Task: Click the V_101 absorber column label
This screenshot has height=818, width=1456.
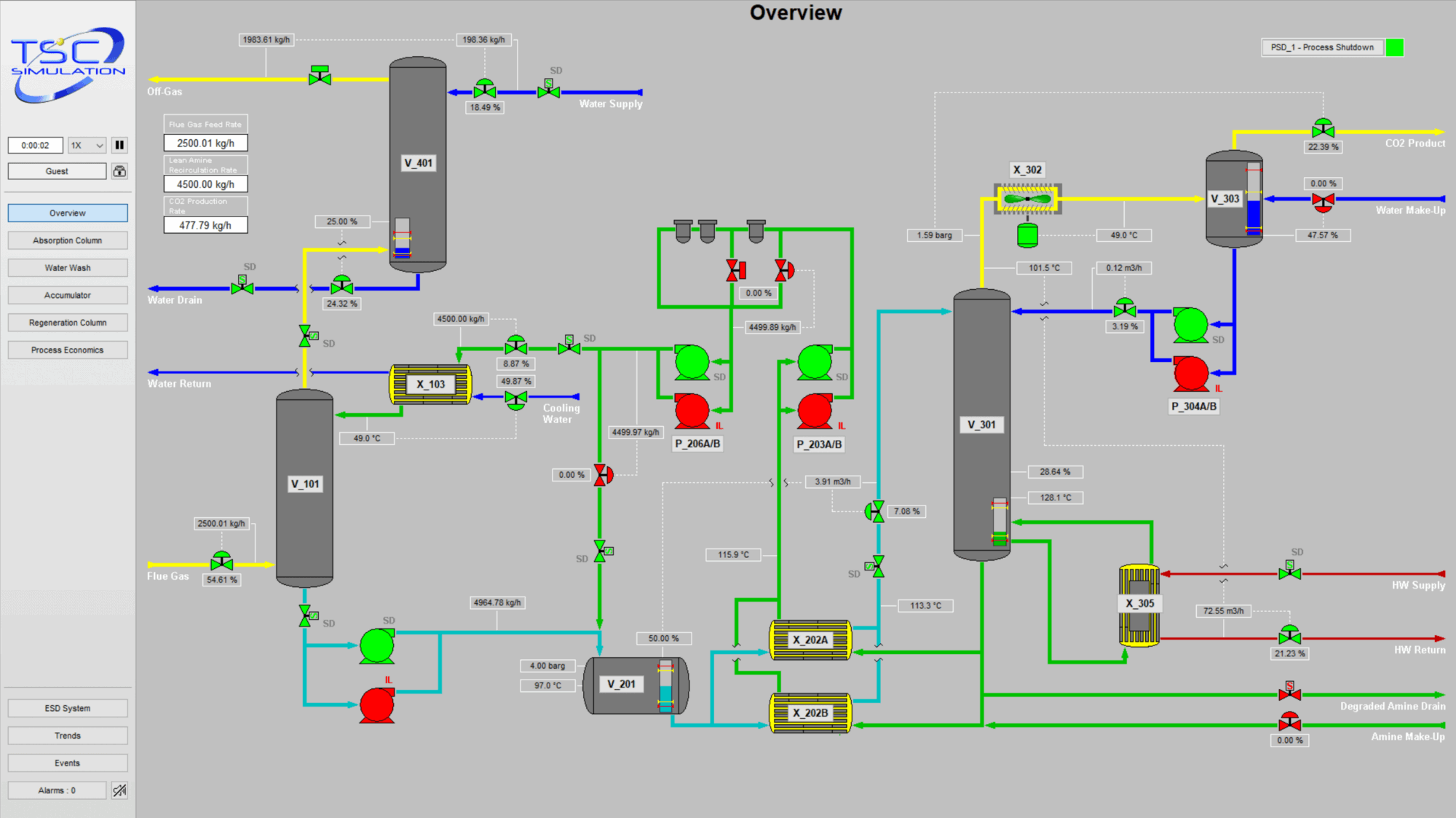Action: [305, 484]
